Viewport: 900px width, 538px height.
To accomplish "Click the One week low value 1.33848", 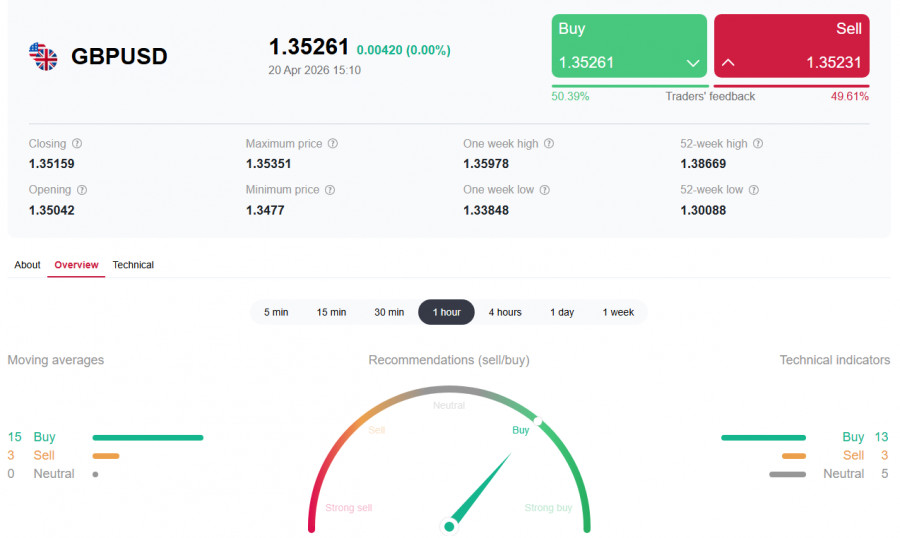I will point(486,210).
